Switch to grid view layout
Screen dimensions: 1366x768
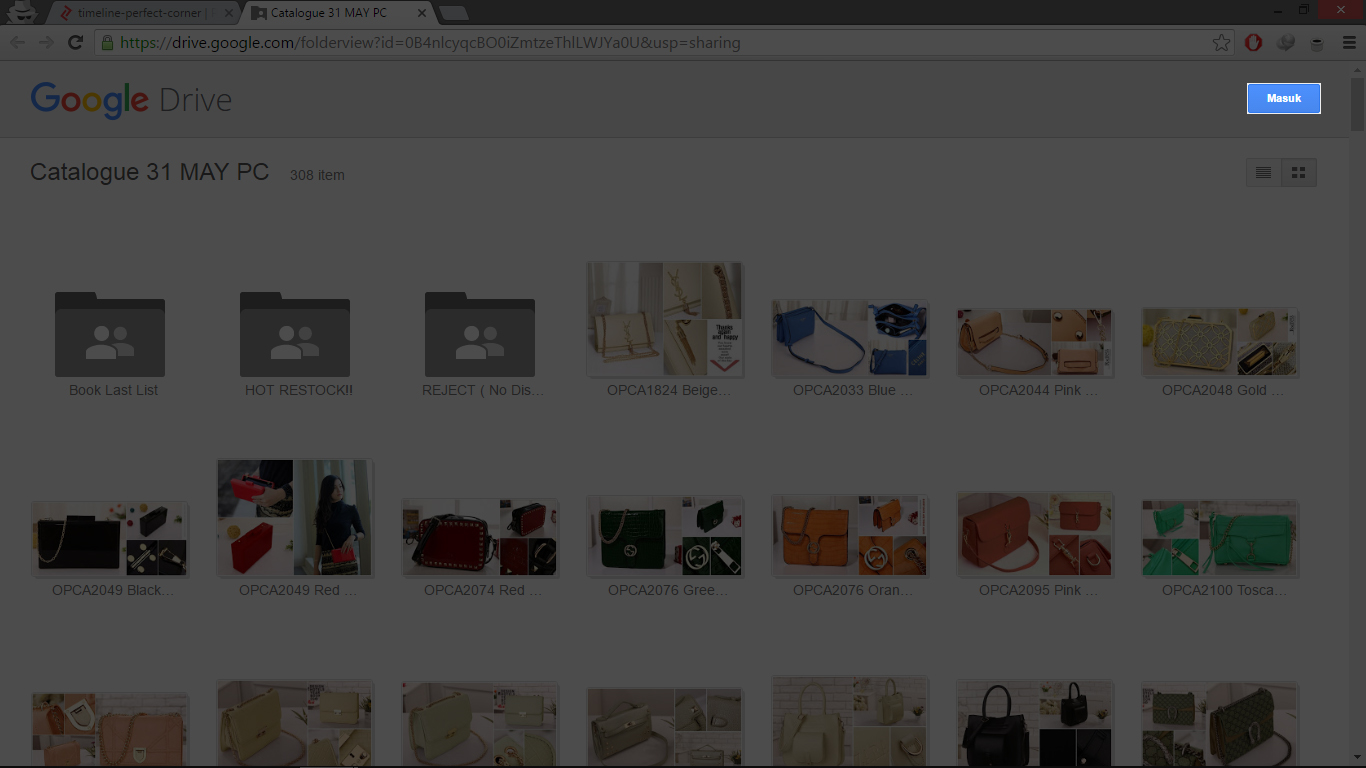click(1299, 173)
